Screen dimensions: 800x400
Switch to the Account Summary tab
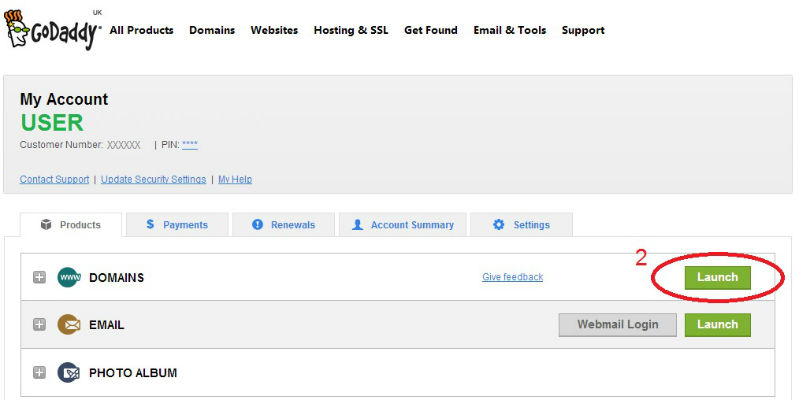(403, 224)
